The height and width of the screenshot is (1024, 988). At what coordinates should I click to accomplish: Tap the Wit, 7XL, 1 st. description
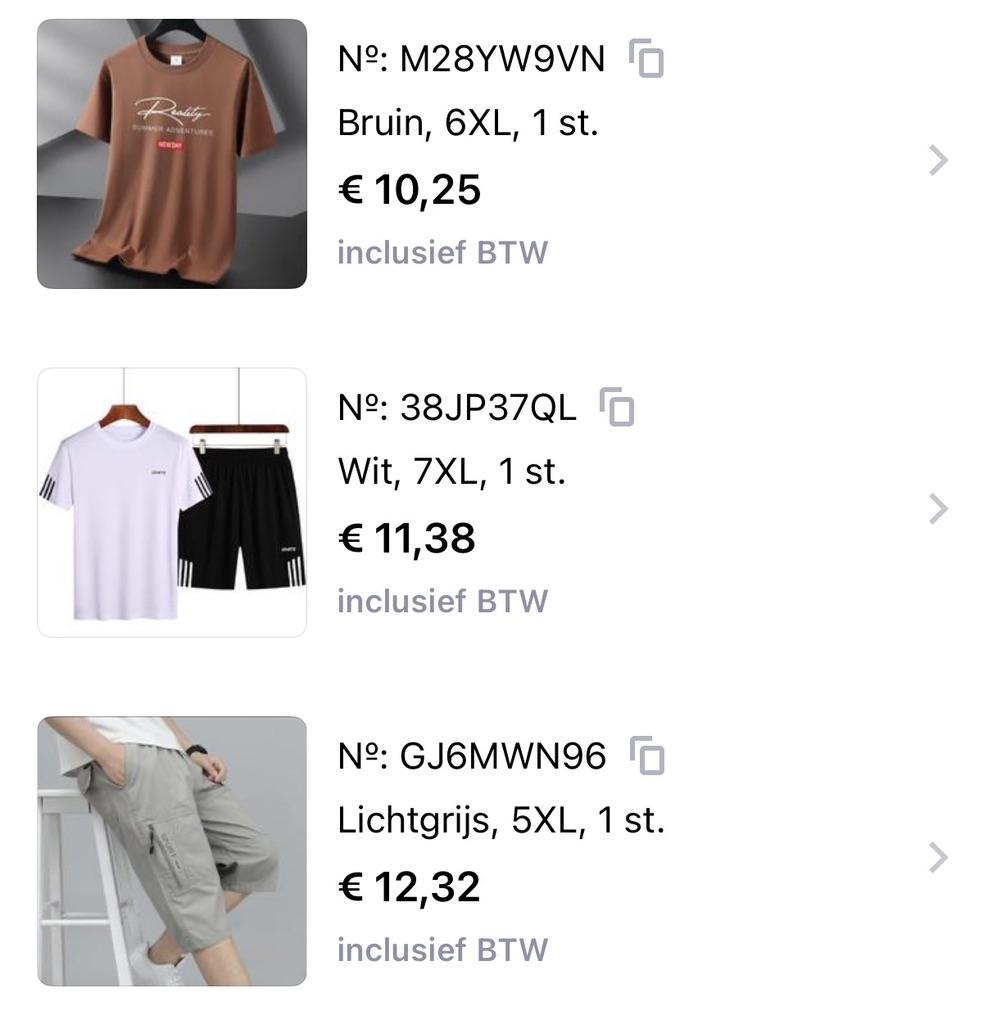click(452, 472)
